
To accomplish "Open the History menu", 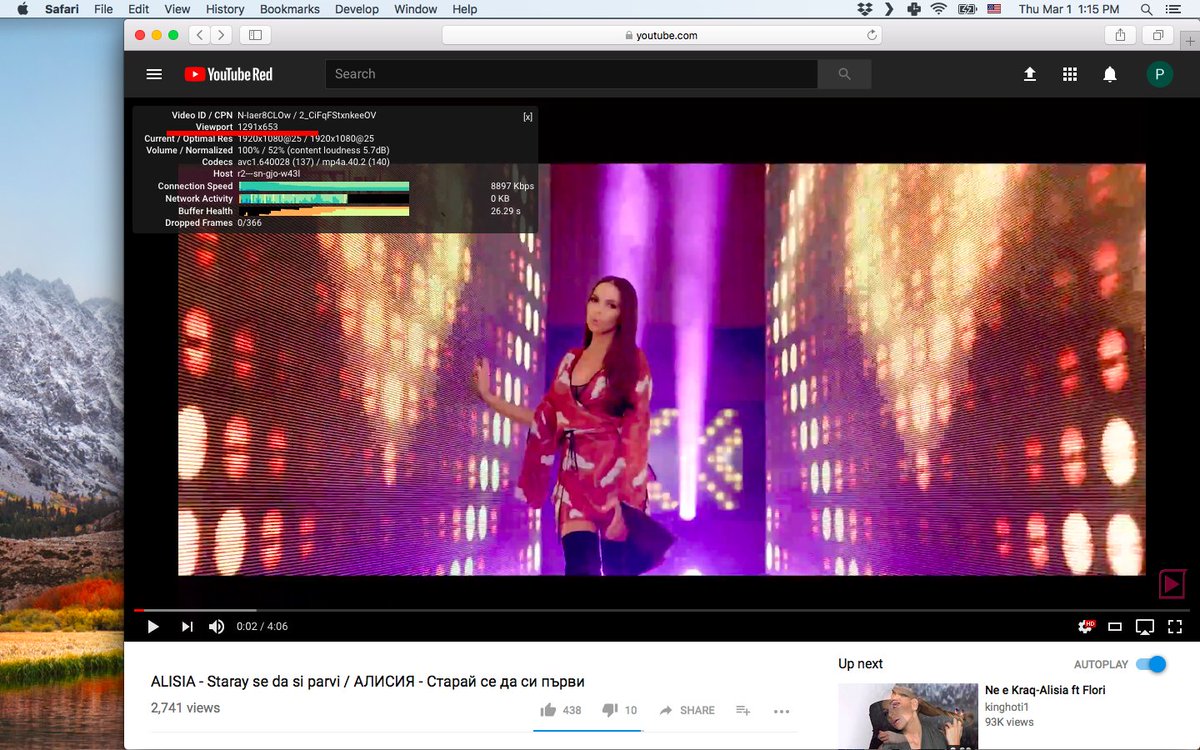I will click(x=225, y=9).
